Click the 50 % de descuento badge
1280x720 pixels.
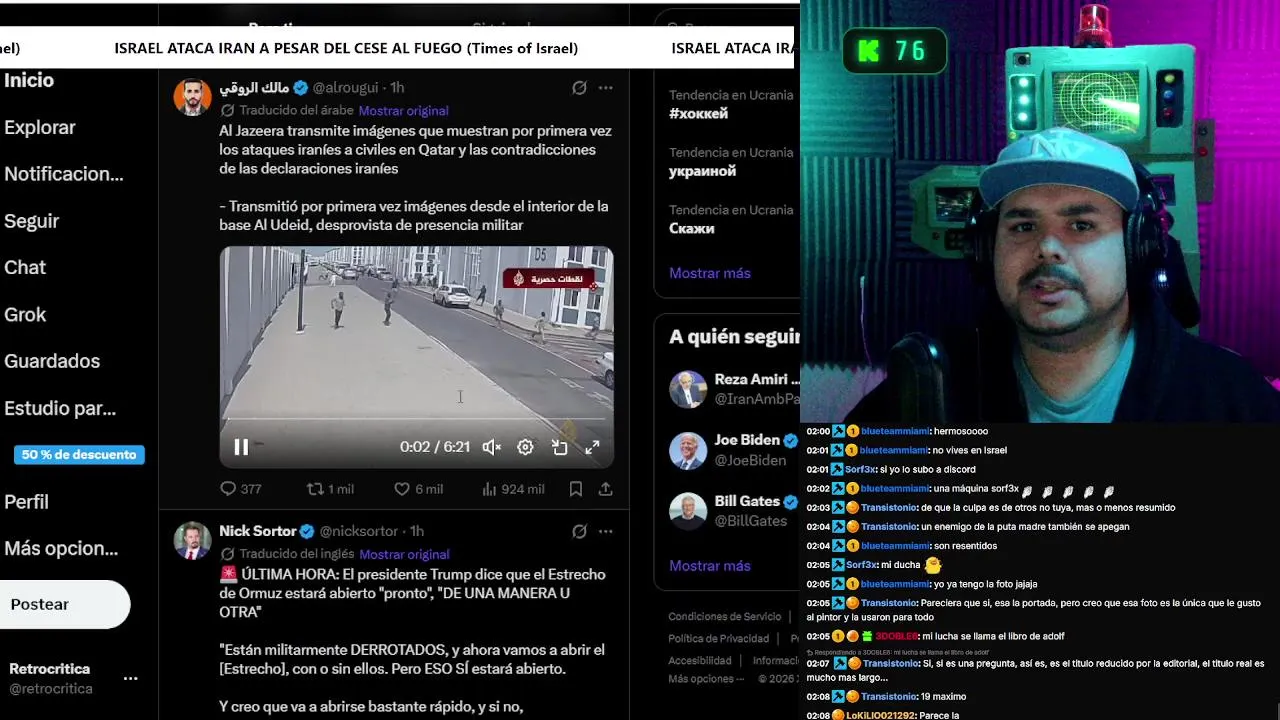(79, 455)
